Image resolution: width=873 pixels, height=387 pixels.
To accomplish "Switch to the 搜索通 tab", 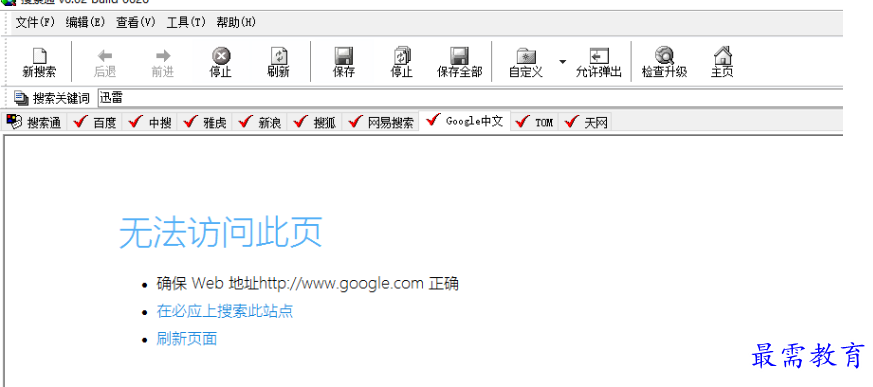I will coord(34,122).
